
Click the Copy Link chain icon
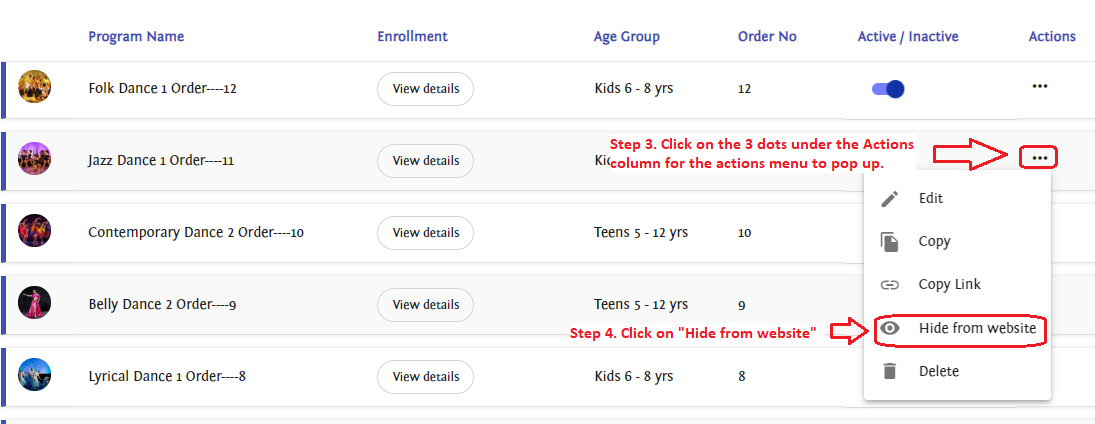tap(889, 285)
